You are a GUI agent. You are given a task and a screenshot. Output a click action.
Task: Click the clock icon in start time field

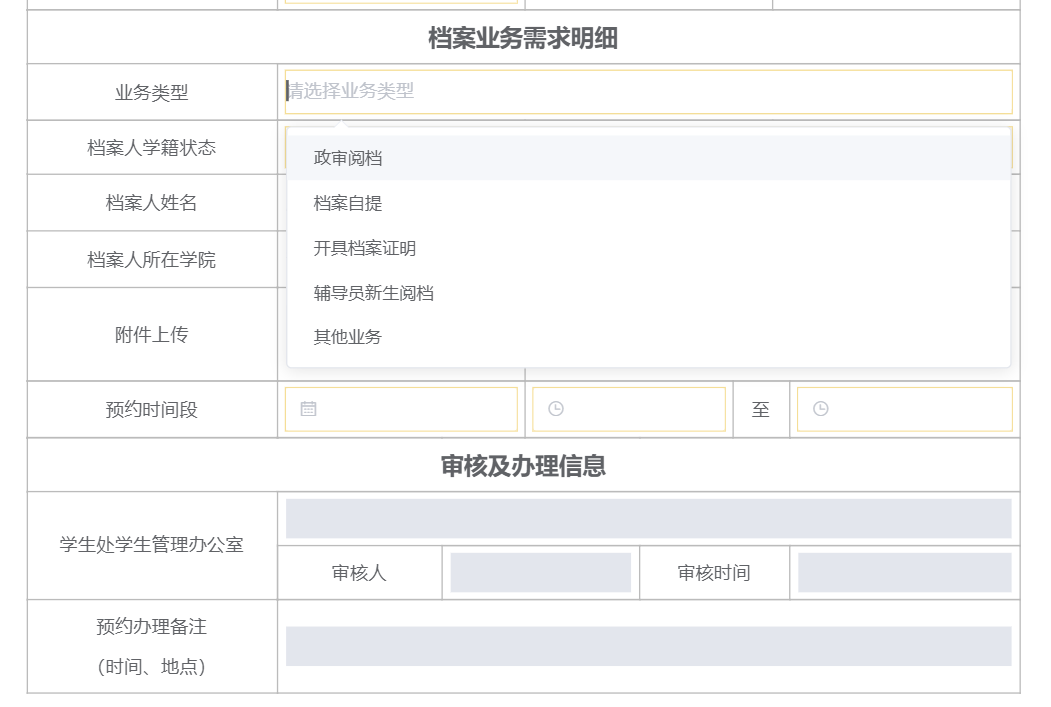[556, 409]
